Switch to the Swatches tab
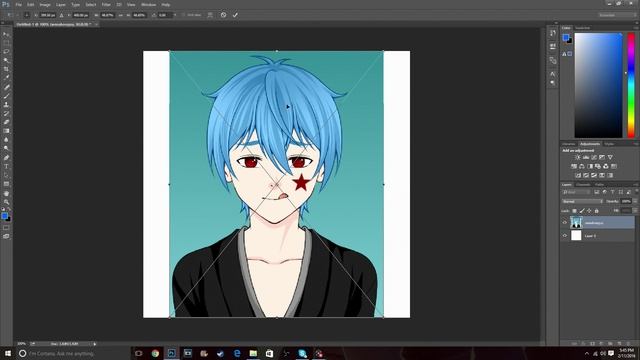640x360 pixels. (582, 28)
